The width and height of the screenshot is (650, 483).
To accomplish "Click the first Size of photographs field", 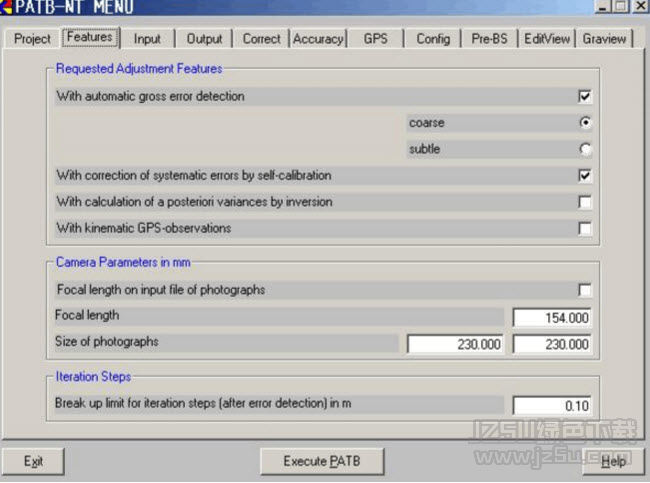I will [x=455, y=344].
